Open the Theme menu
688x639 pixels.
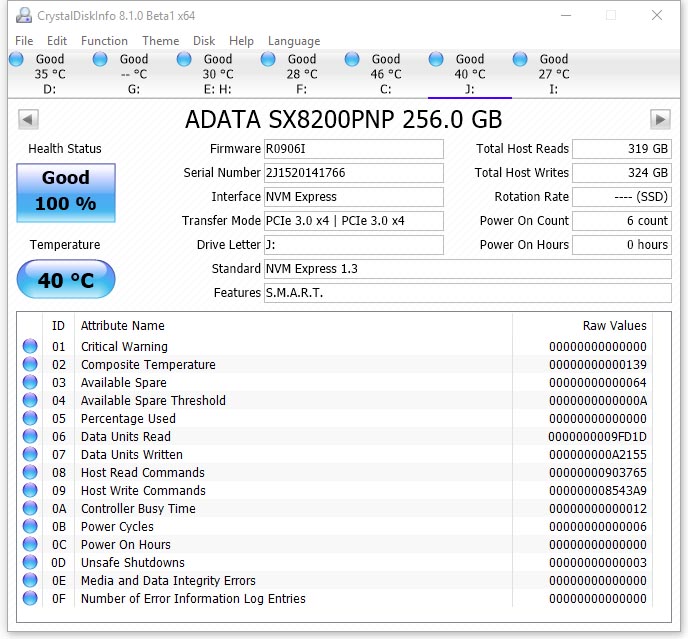coord(161,41)
